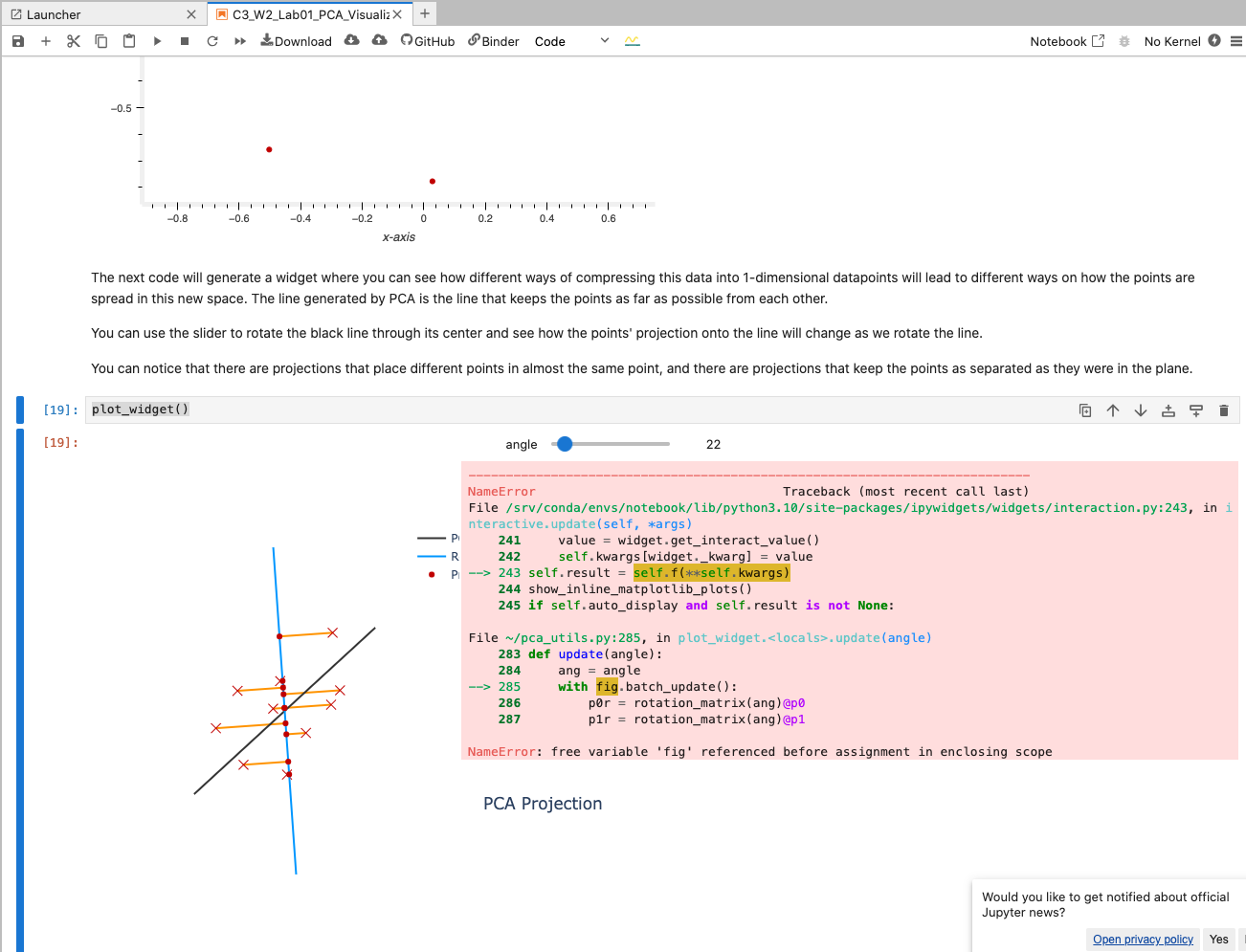The height and width of the screenshot is (952, 1246).
Task: Click the angle value readout 22
Action: coord(713,445)
